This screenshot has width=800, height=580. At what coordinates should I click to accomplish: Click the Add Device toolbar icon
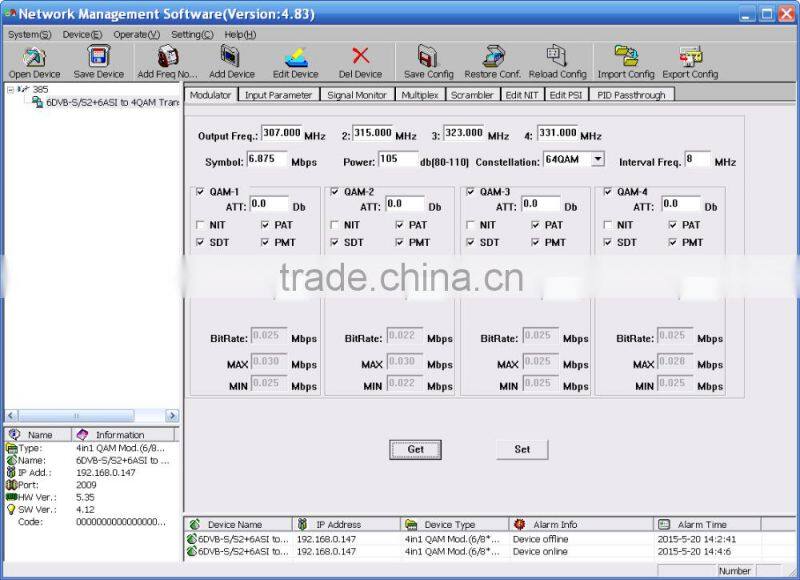click(x=232, y=57)
